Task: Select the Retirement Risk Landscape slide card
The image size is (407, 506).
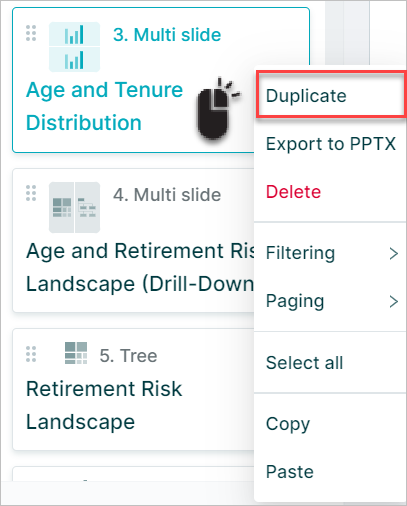Action: tap(133, 389)
